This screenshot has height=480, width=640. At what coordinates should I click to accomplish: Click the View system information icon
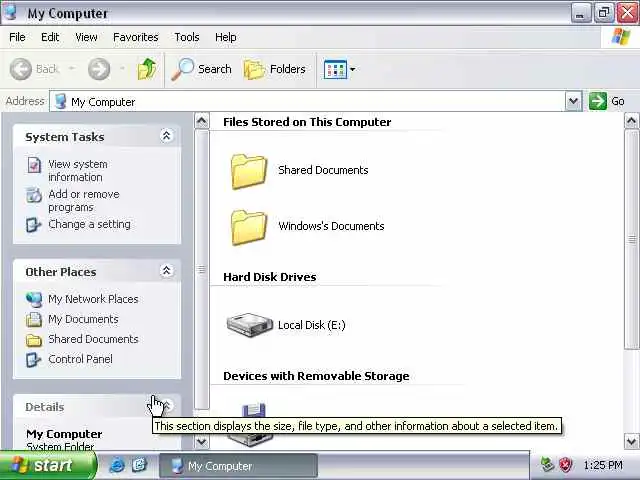pos(34,165)
